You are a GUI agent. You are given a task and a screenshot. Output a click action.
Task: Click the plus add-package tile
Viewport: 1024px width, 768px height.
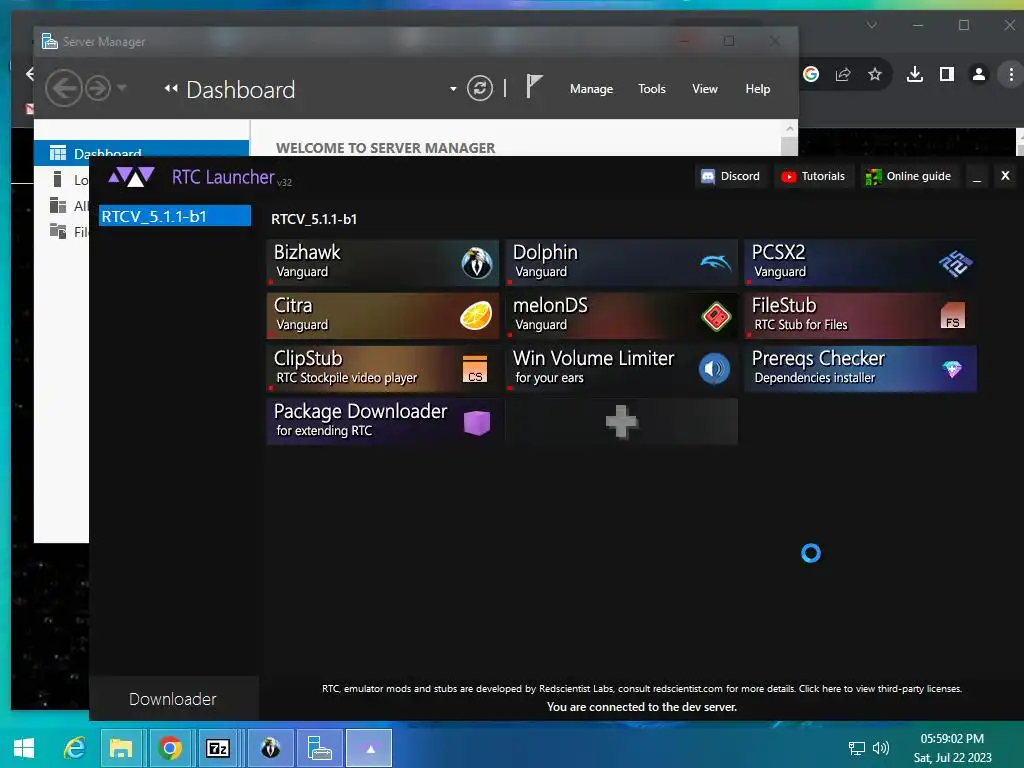point(622,421)
